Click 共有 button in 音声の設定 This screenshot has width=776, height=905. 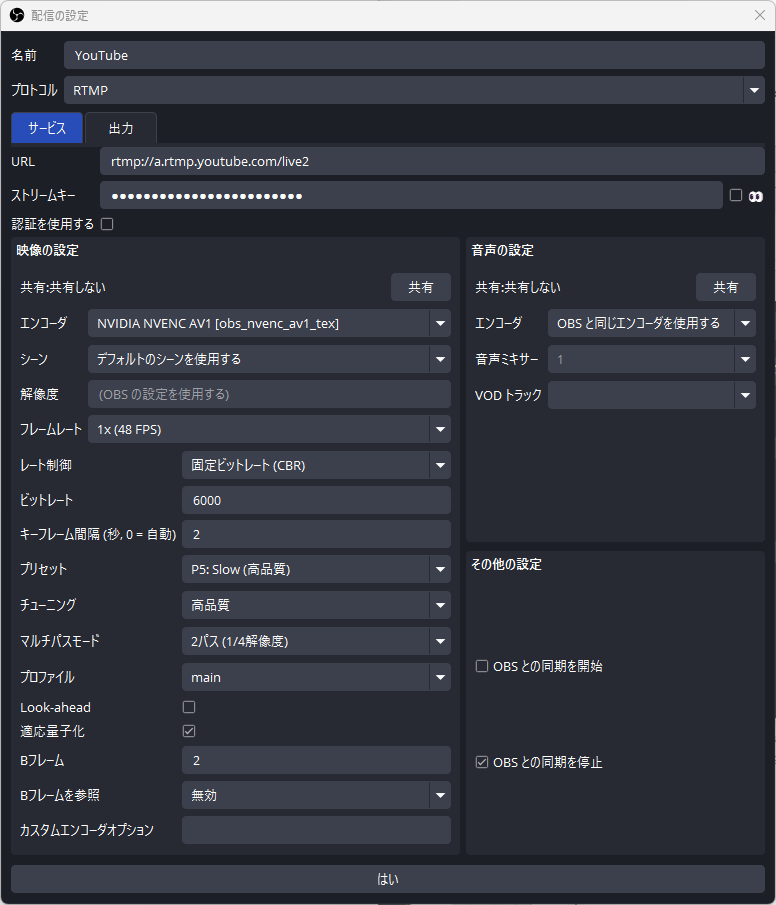(726, 287)
